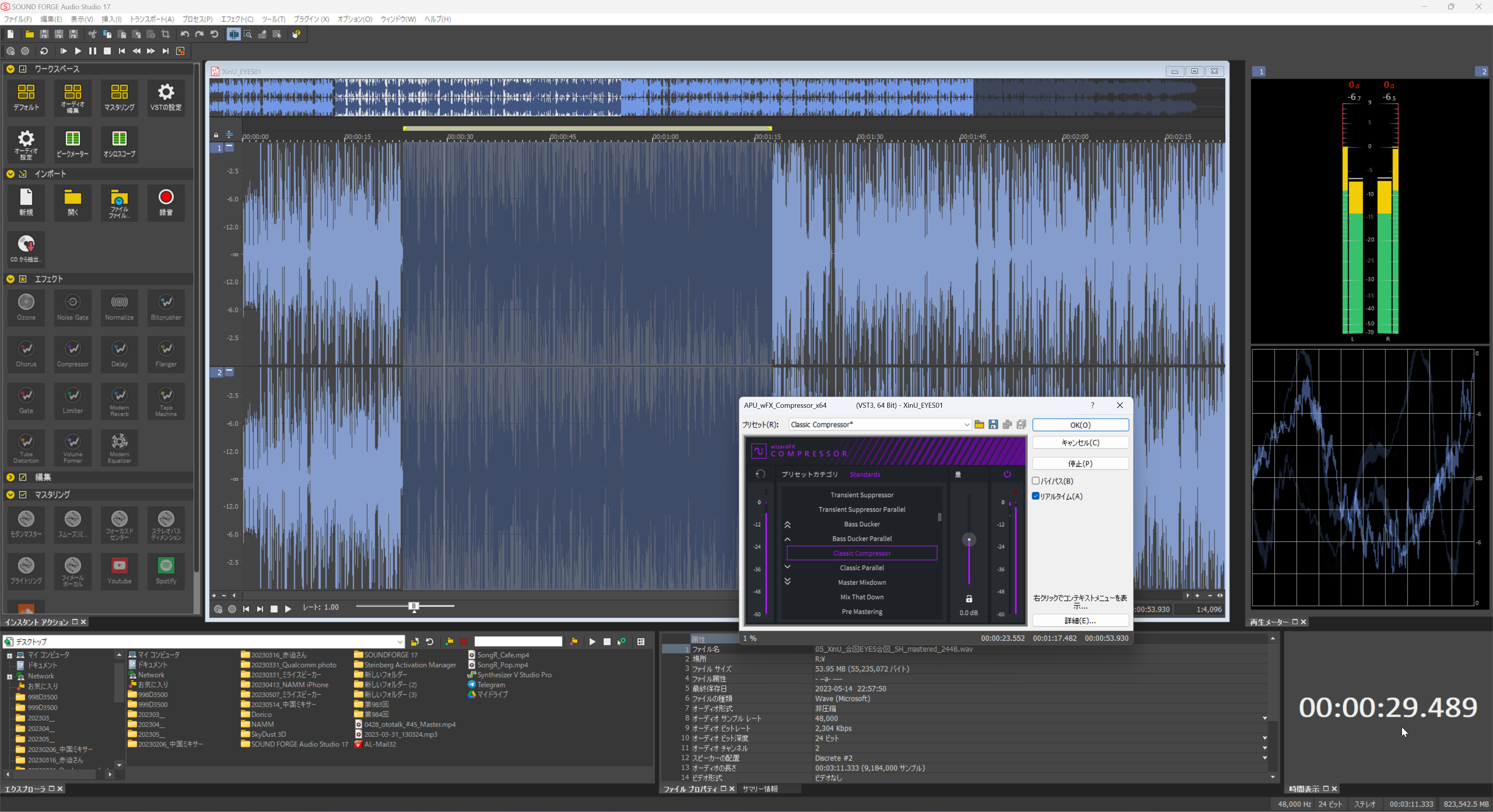The height and width of the screenshot is (812, 1493).
Task: Switch to summary info (サマリー情報) tab
Action: coord(760,789)
